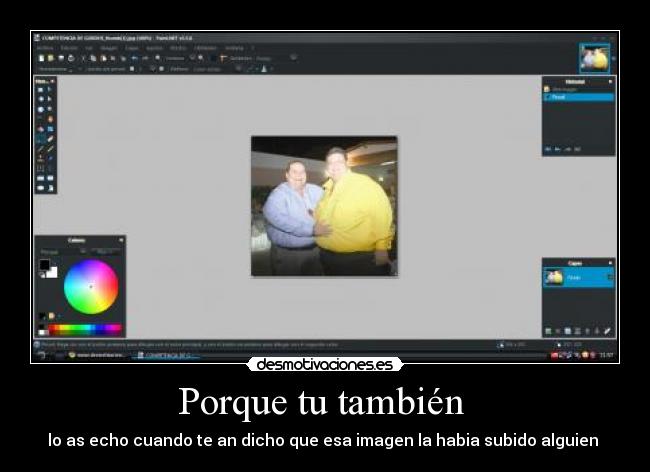Screen dimensions: 650x472
Task: Select the Abrir imagen entry in the Historial
Action: click(579, 89)
